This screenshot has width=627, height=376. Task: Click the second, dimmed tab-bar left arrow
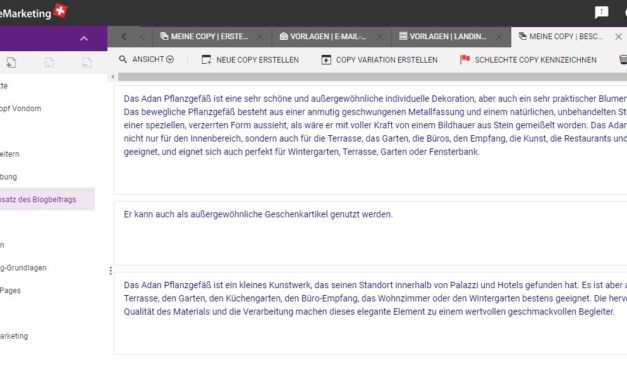click(x=142, y=37)
